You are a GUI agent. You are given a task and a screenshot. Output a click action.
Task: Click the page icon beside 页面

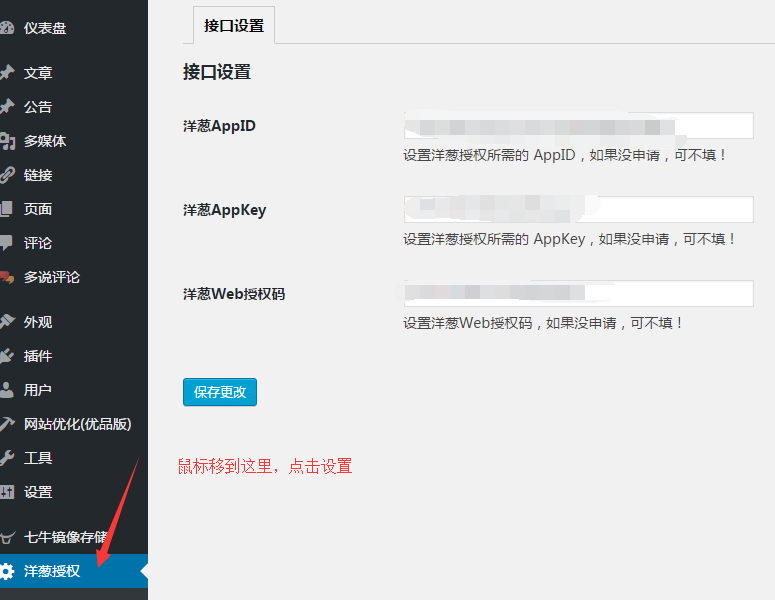(x=6, y=209)
